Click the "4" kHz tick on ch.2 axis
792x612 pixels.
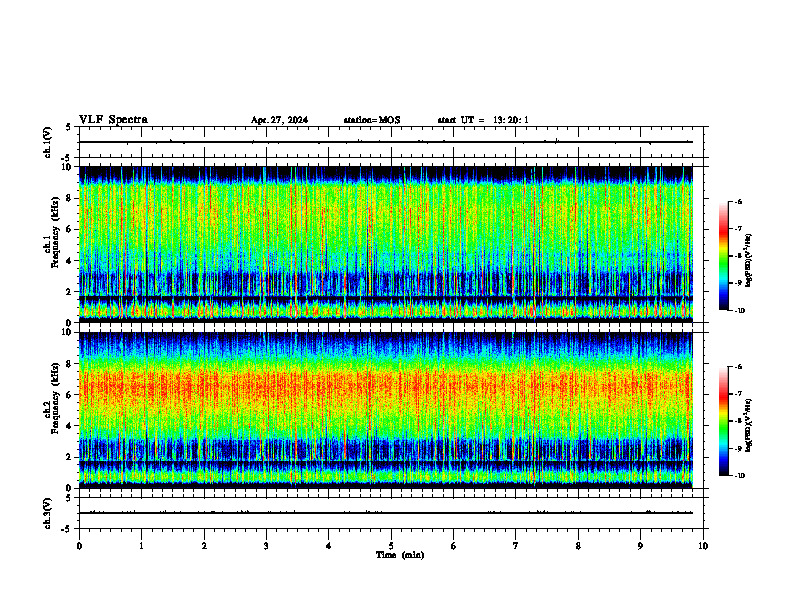(70, 426)
